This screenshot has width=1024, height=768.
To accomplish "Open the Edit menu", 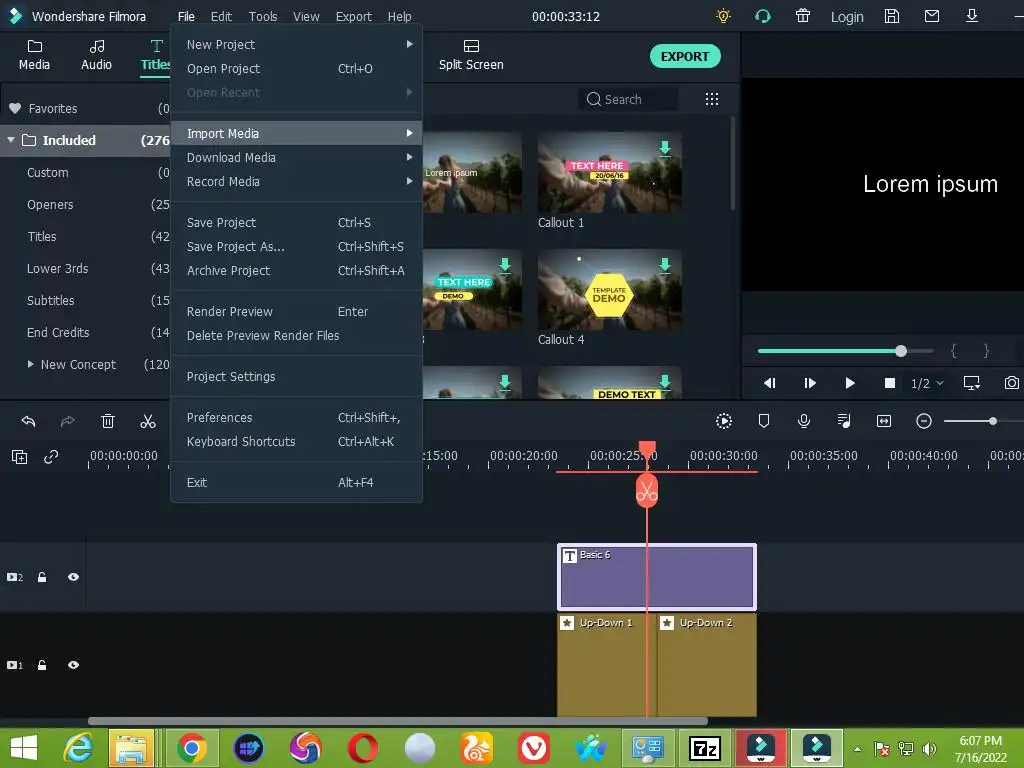I will tap(221, 16).
